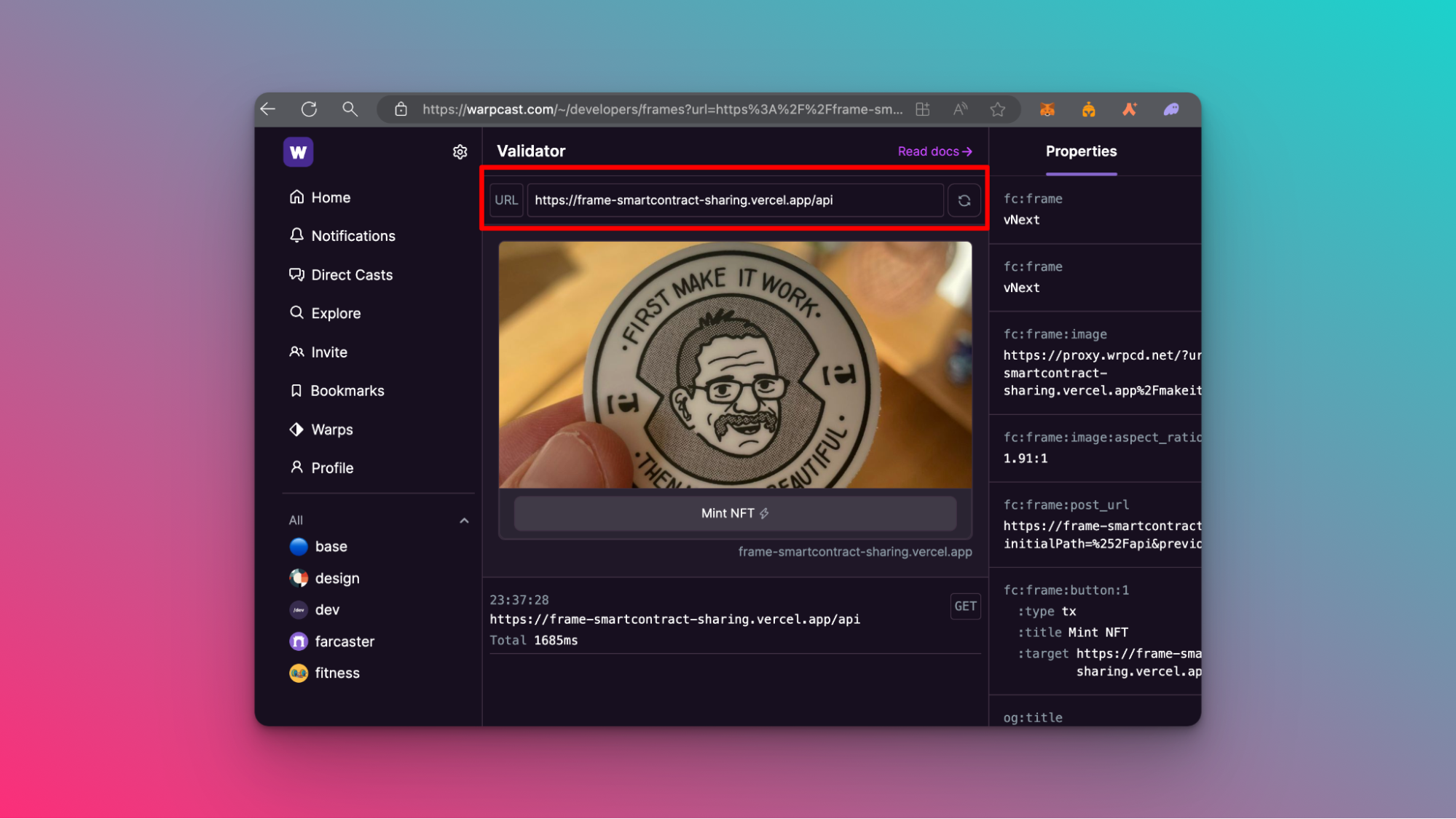Viewport: 1456px width, 819px height.
Task: Select the farcaster channel
Action: click(x=344, y=641)
